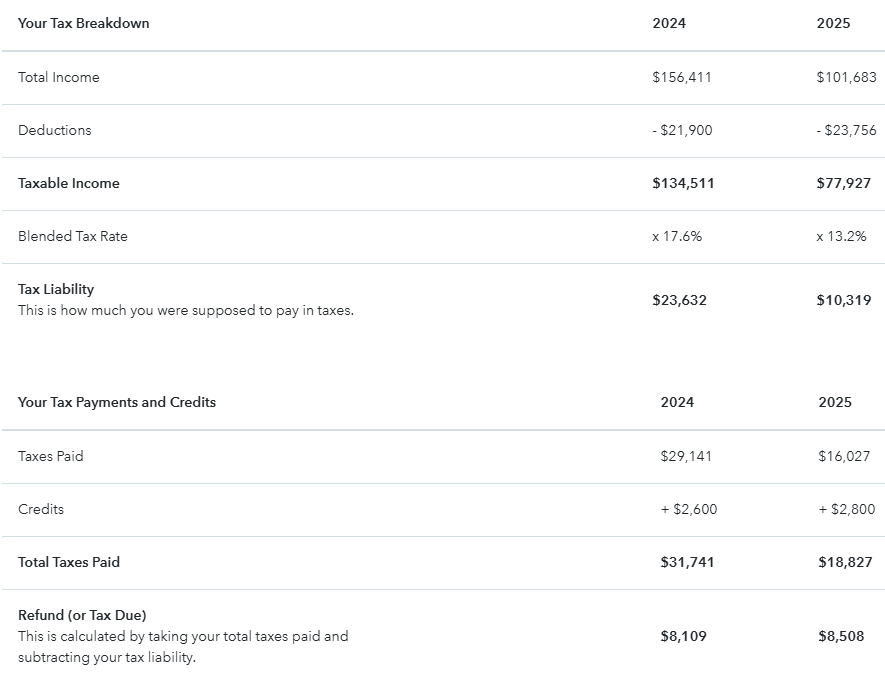Click the 2025 Total Income value $101,683
This screenshot has height=675, width=885.
(x=846, y=77)
